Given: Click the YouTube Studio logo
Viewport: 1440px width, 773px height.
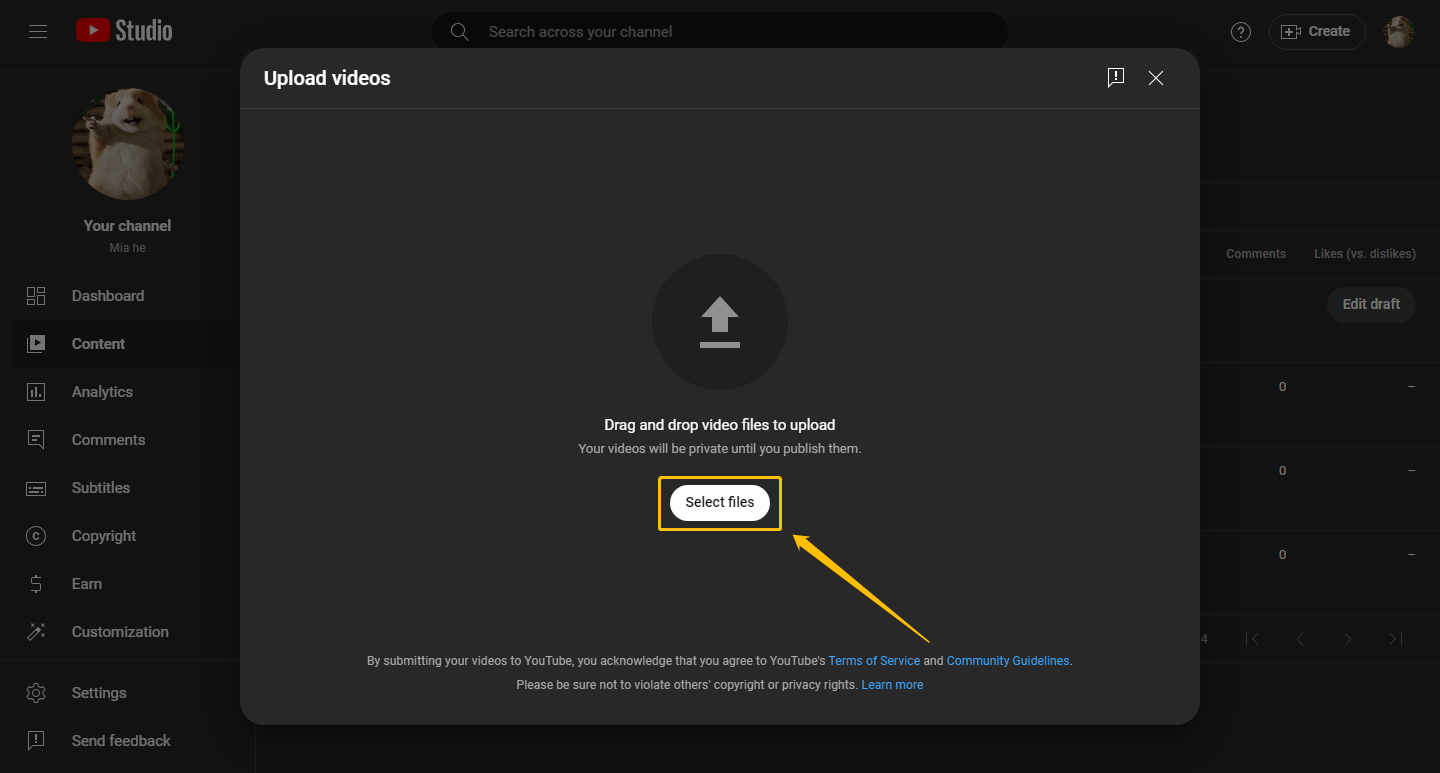Looking at the screenshot, I should [124, 31].
